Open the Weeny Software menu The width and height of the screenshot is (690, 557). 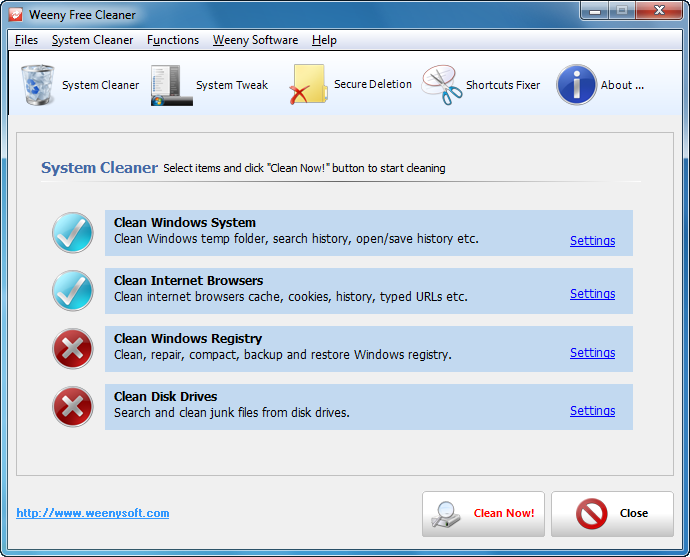click(255, 40)
